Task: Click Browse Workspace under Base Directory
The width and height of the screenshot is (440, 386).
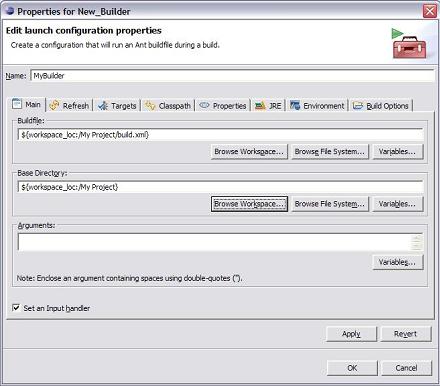Action: coord(249,204)
